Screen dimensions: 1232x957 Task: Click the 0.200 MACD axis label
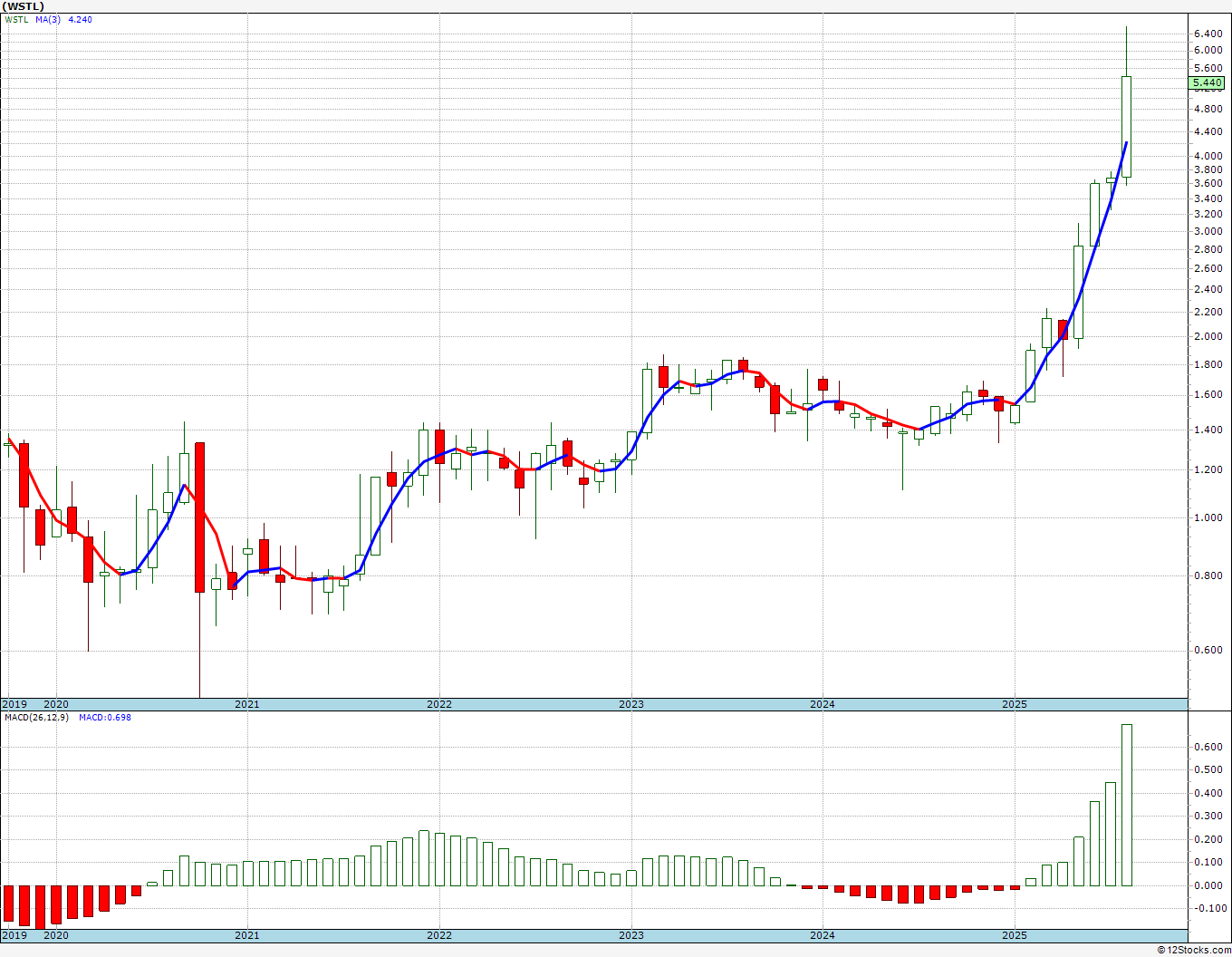click(1208, 840)
